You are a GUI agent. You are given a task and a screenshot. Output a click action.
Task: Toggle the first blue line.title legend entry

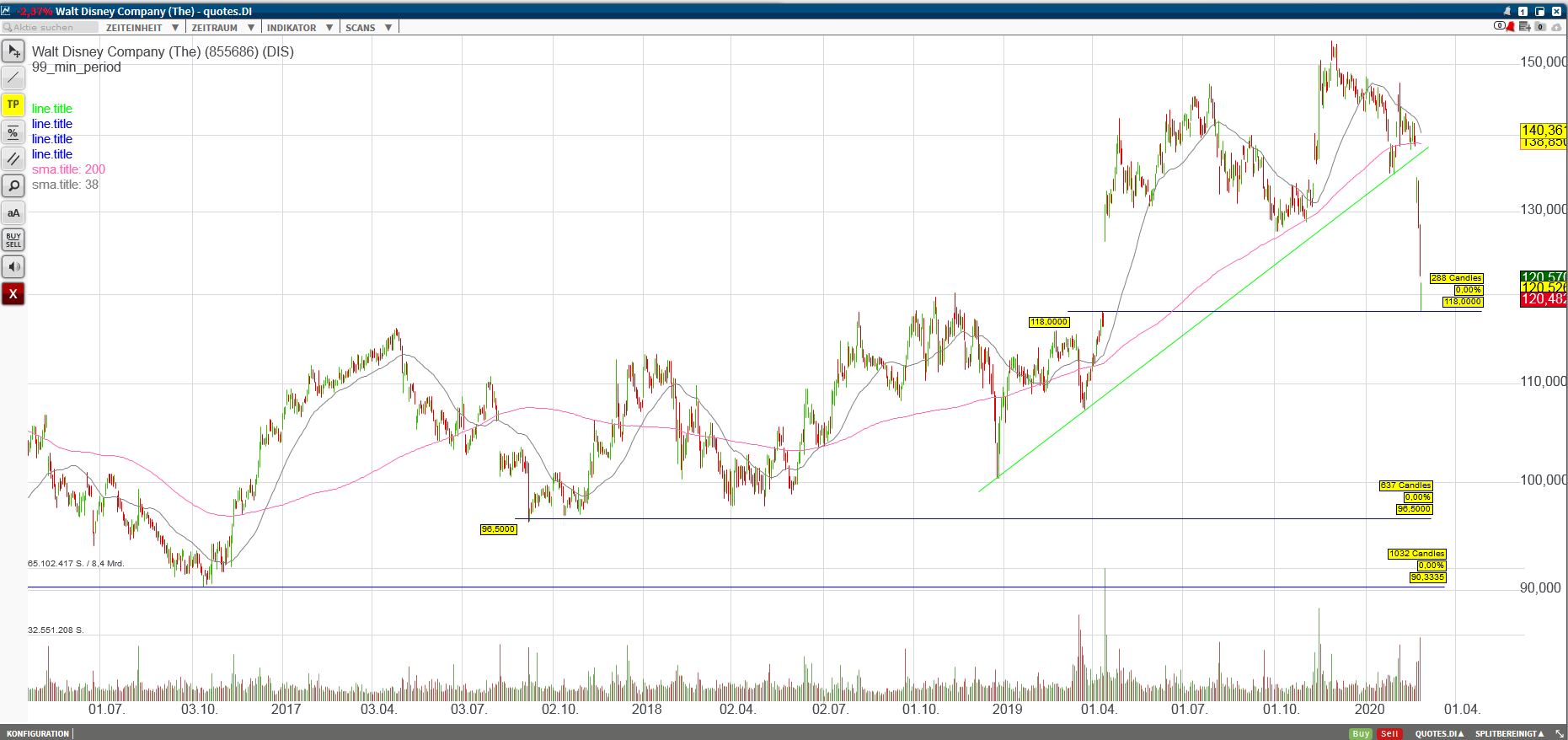52,124
